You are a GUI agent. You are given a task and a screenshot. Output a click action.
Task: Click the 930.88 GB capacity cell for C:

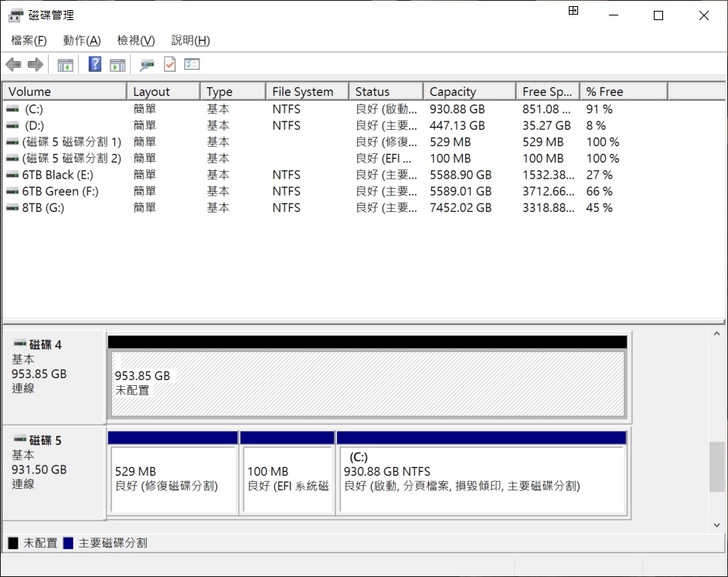click(x=457, y=110)
